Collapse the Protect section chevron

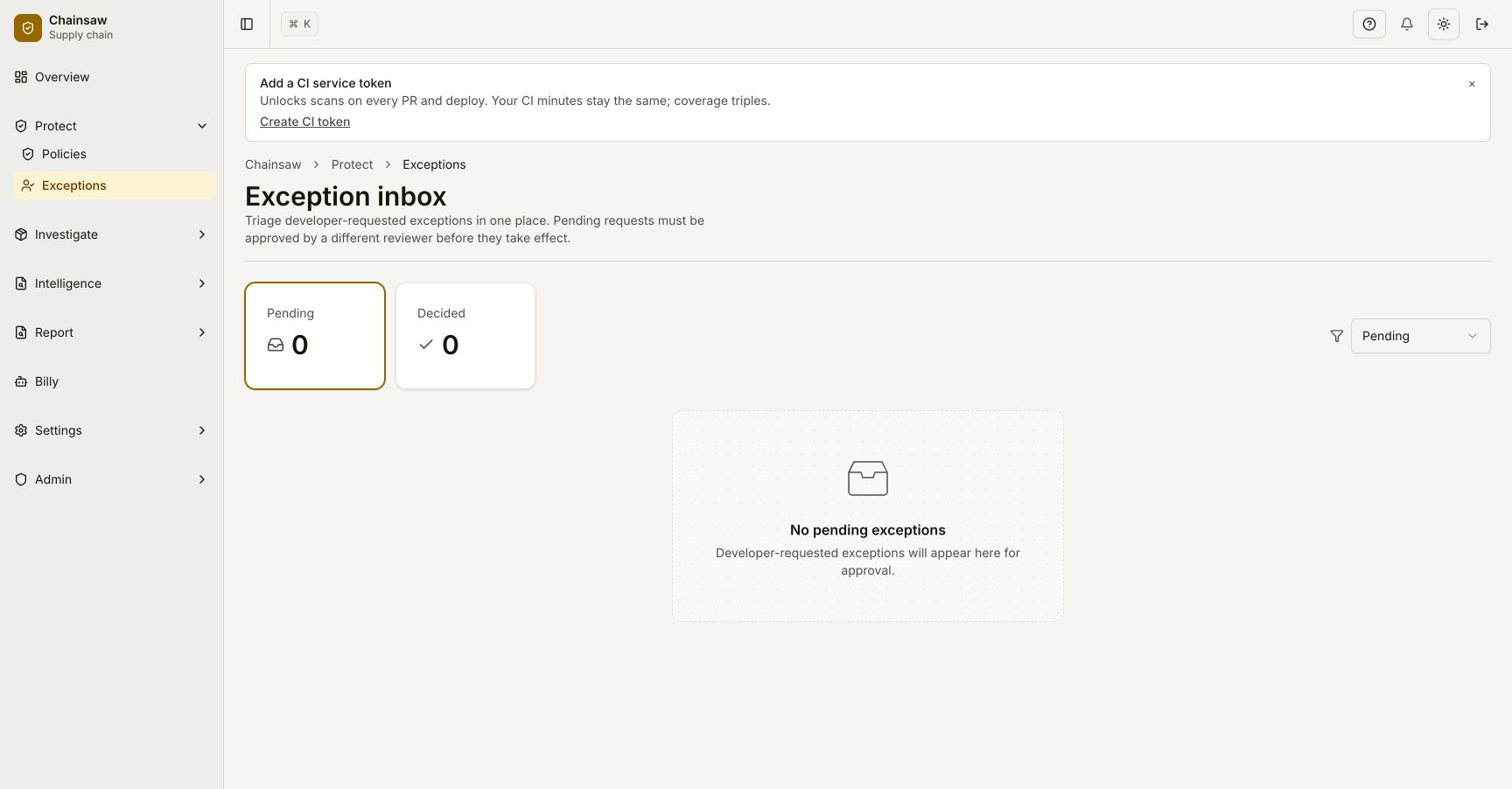pyautogui.click(x=202, y=126)
